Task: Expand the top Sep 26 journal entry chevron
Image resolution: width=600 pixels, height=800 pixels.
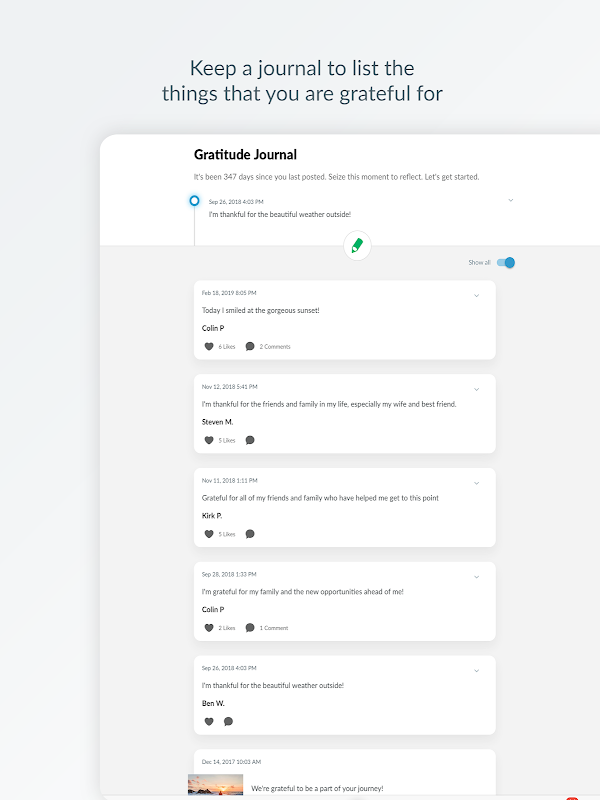Action: pyautogui.click(x=510, y=200)
